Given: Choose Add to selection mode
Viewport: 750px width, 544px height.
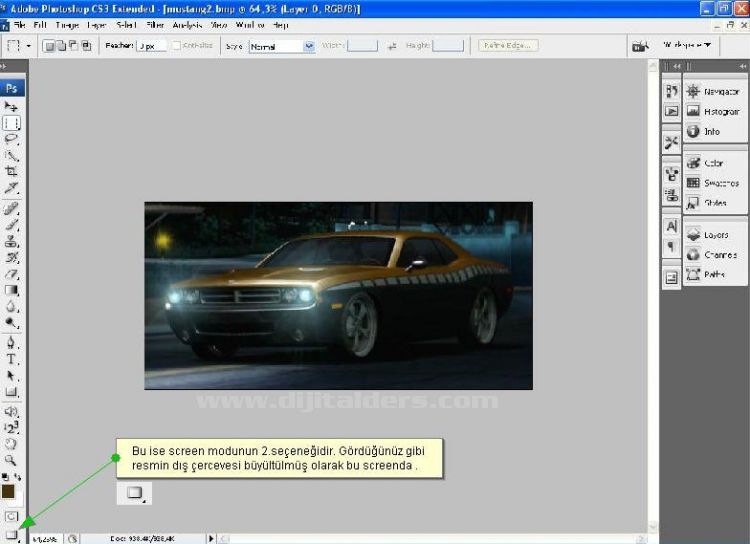Looking at the screenshot, I should 61,46.
